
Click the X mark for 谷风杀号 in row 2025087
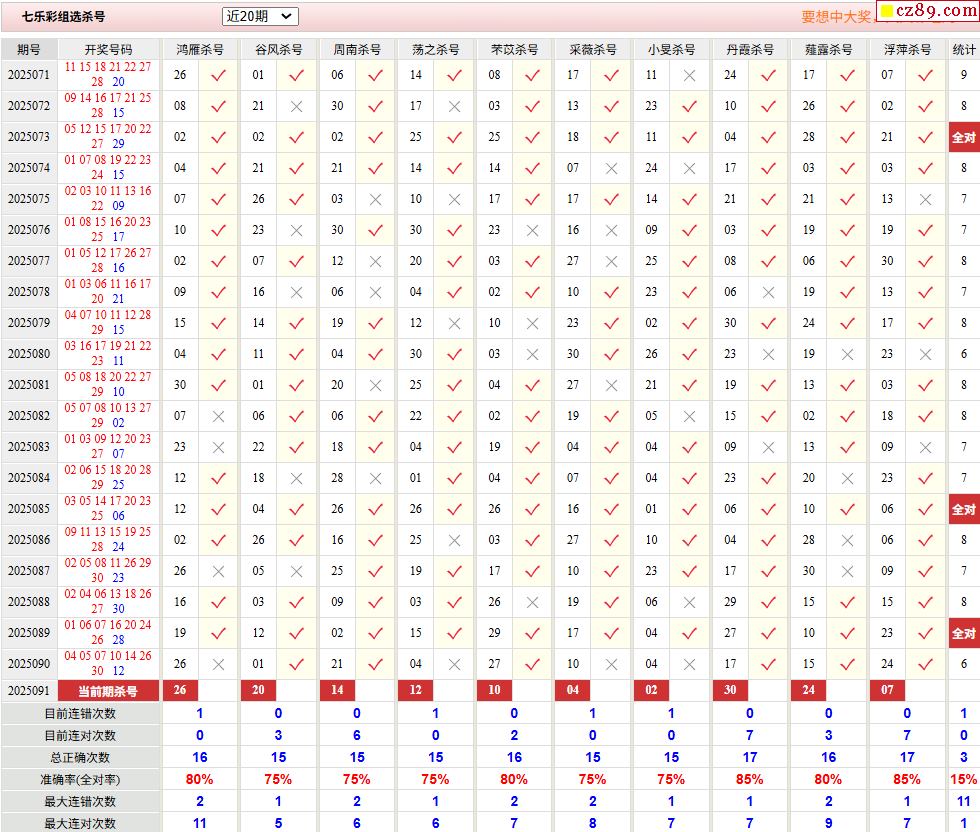point(296,571)
